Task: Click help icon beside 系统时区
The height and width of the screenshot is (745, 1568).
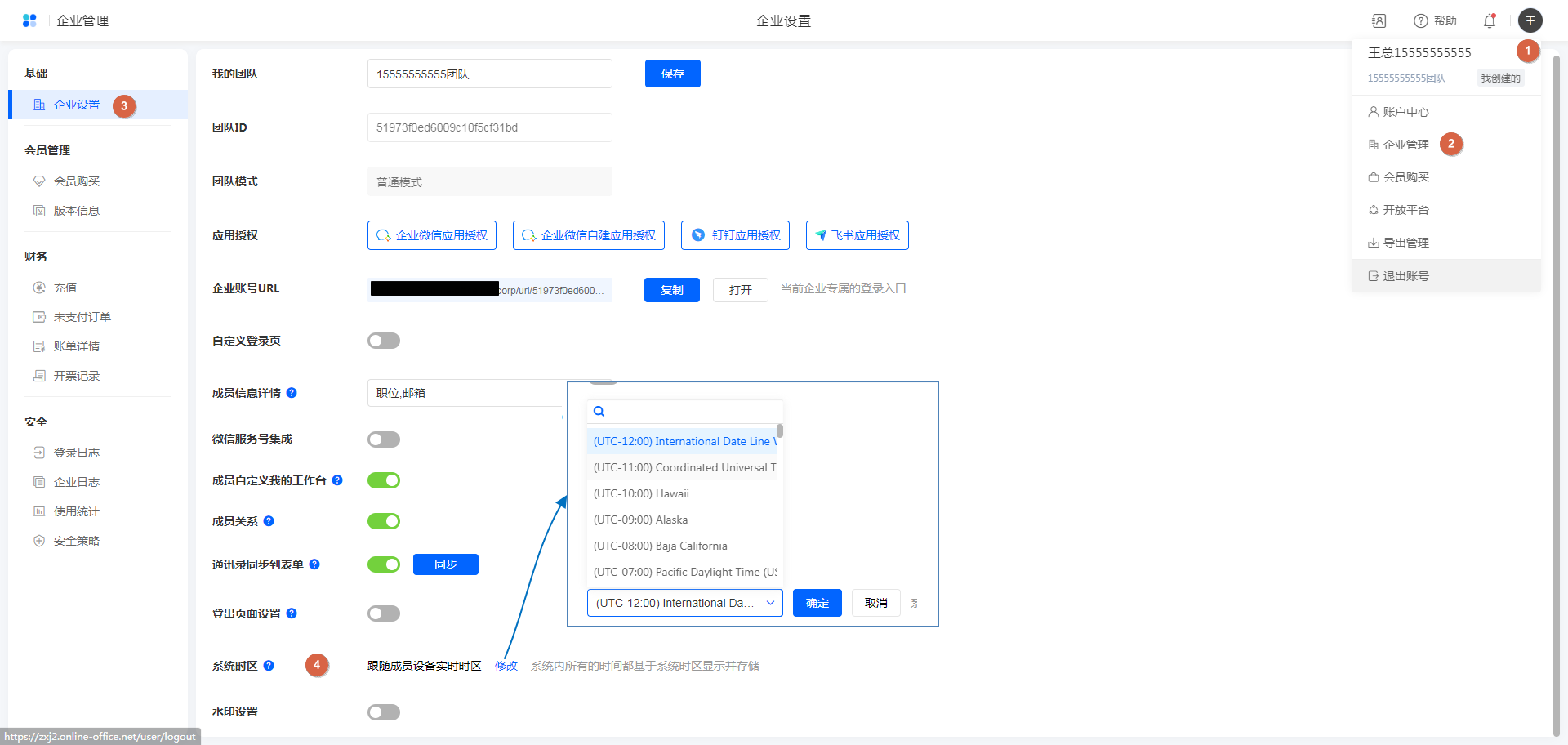Action: pyautogui.click(x=269, y=666)
